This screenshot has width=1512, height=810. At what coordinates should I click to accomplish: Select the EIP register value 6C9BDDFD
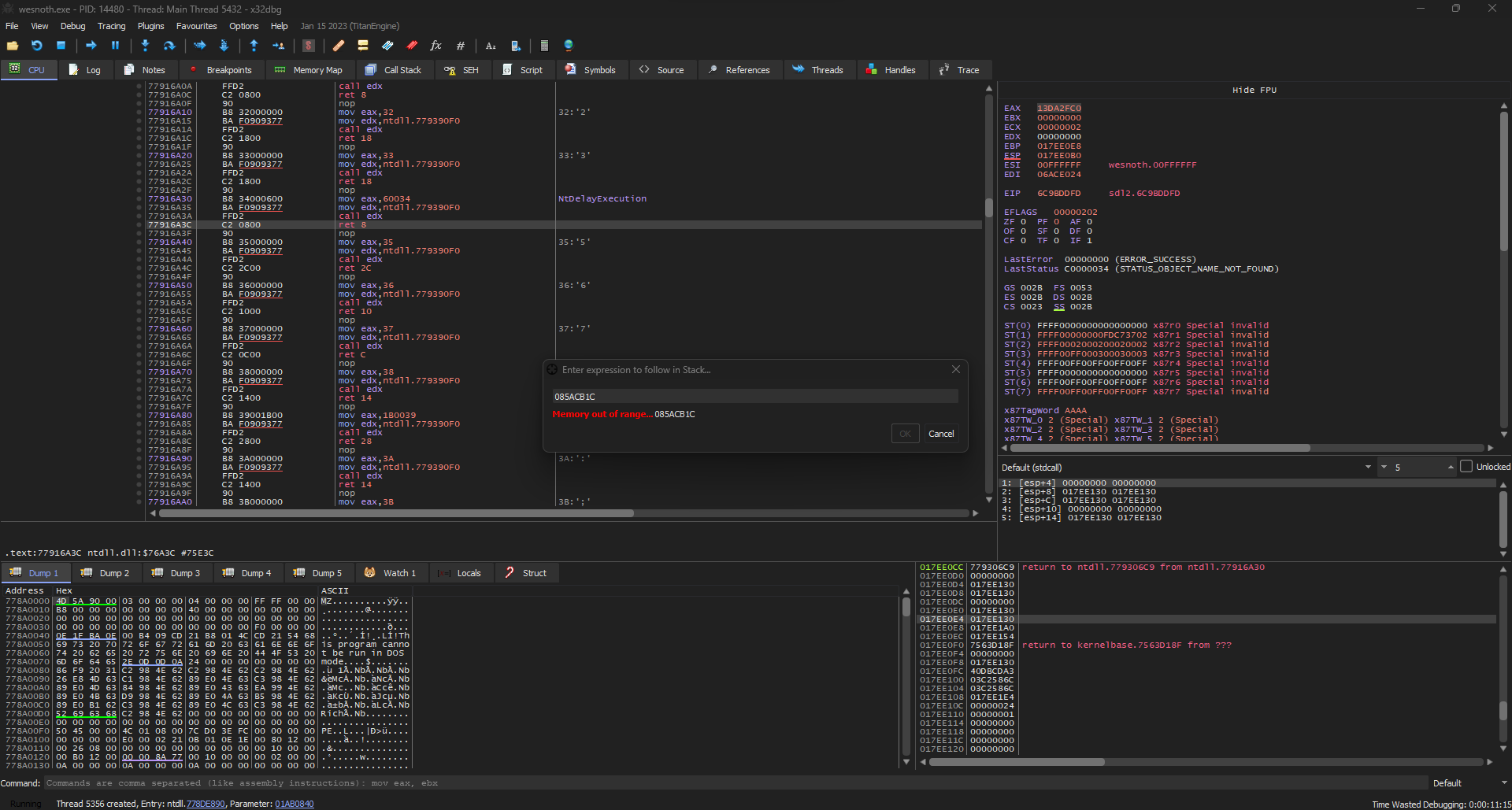1058,194
